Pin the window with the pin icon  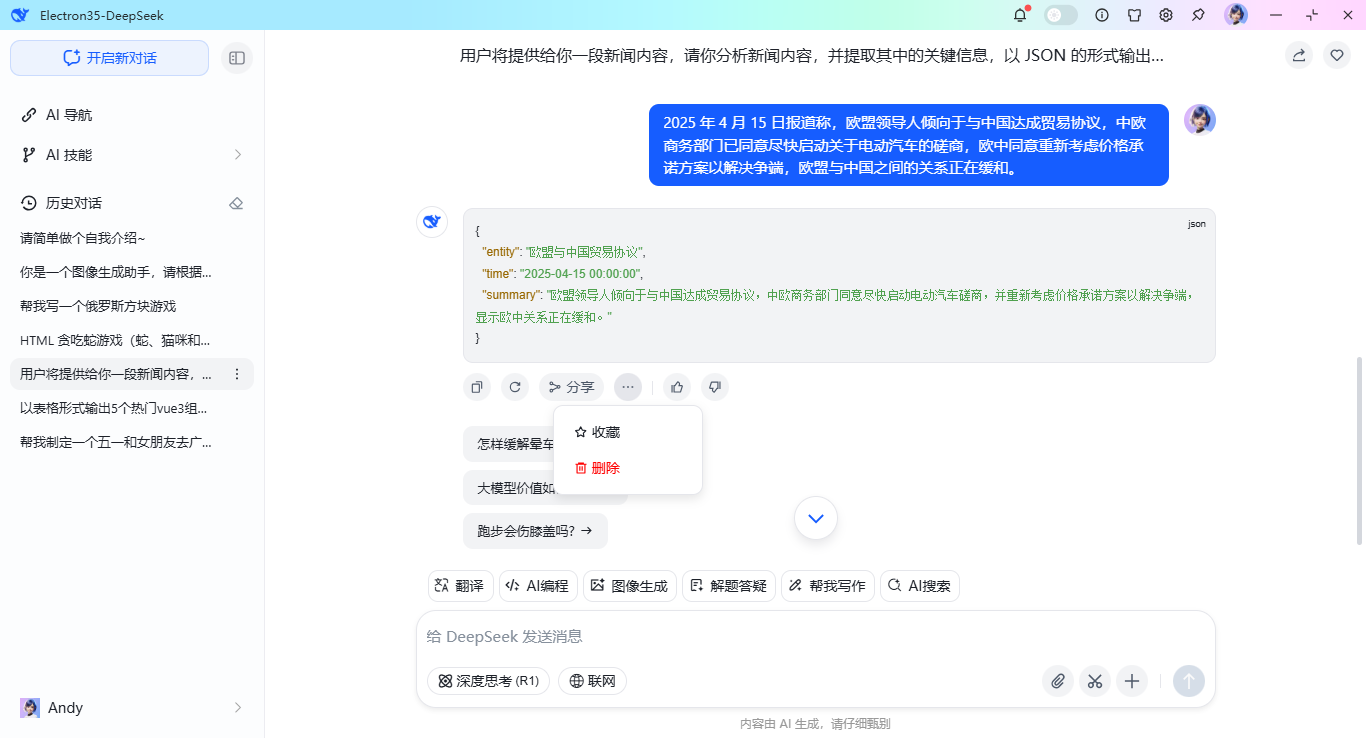click(1197, 15)
